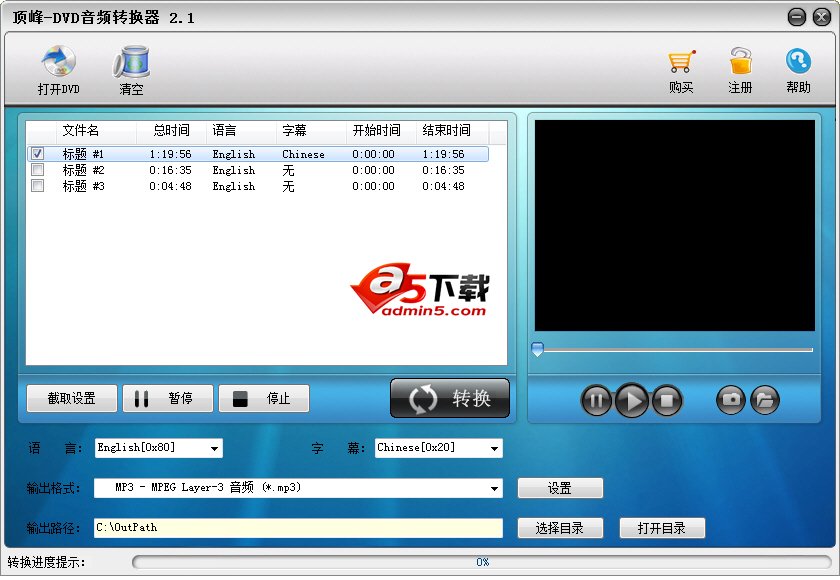The width and height of the screenshot is (840, 580).
Task: Click 选择目录 to choose folder
Action: [x=560, y=528]
